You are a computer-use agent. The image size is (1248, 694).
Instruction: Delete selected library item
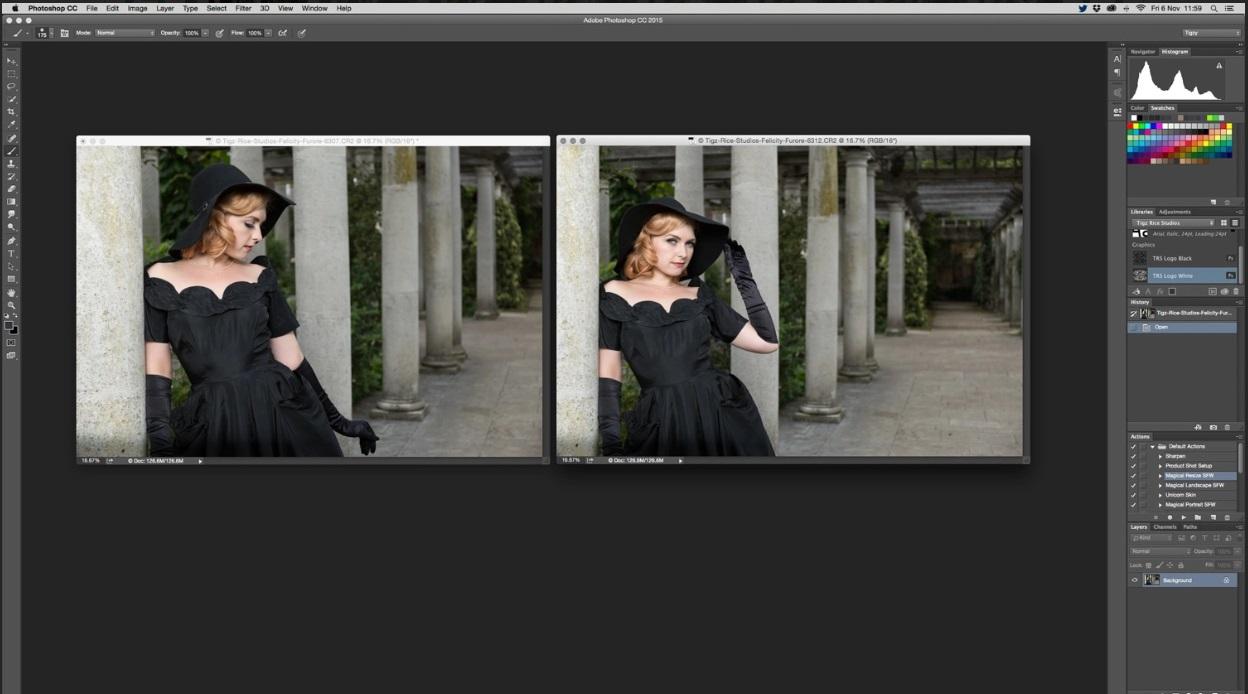1236,292
